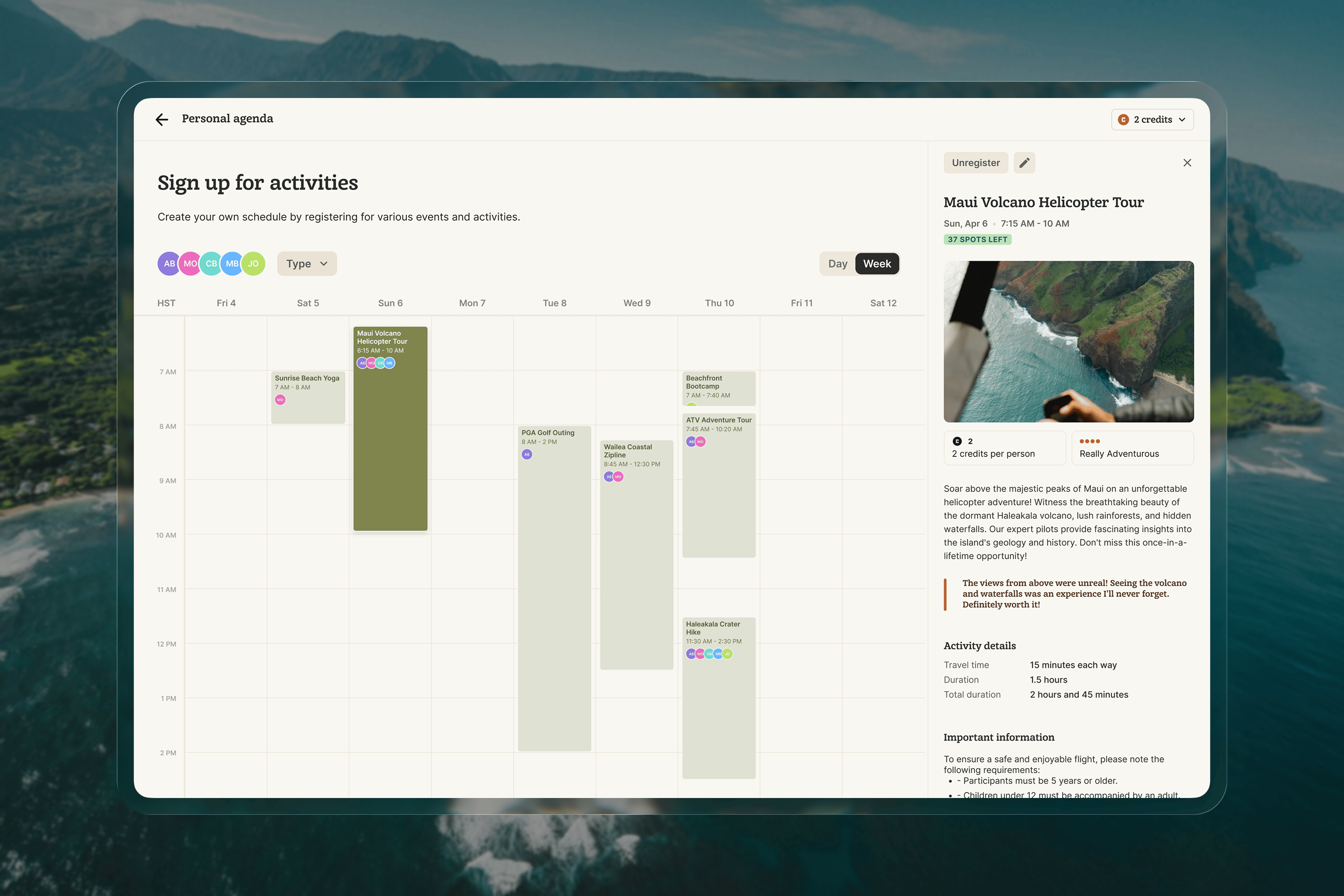Toggle the MO attendee filter
The height and width of the screenshot is (896, 1344).
(x=190, y=263)
